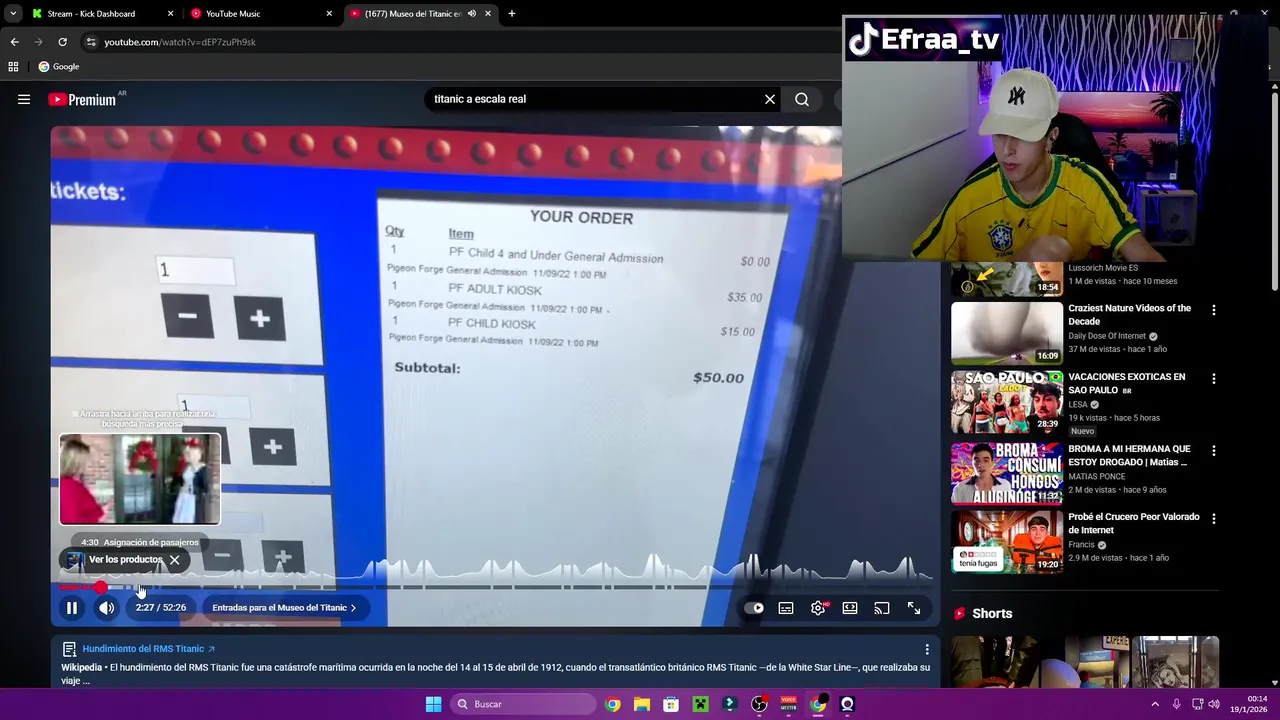
Task: Enter full screen mode
Action: (x=914, y=608)
